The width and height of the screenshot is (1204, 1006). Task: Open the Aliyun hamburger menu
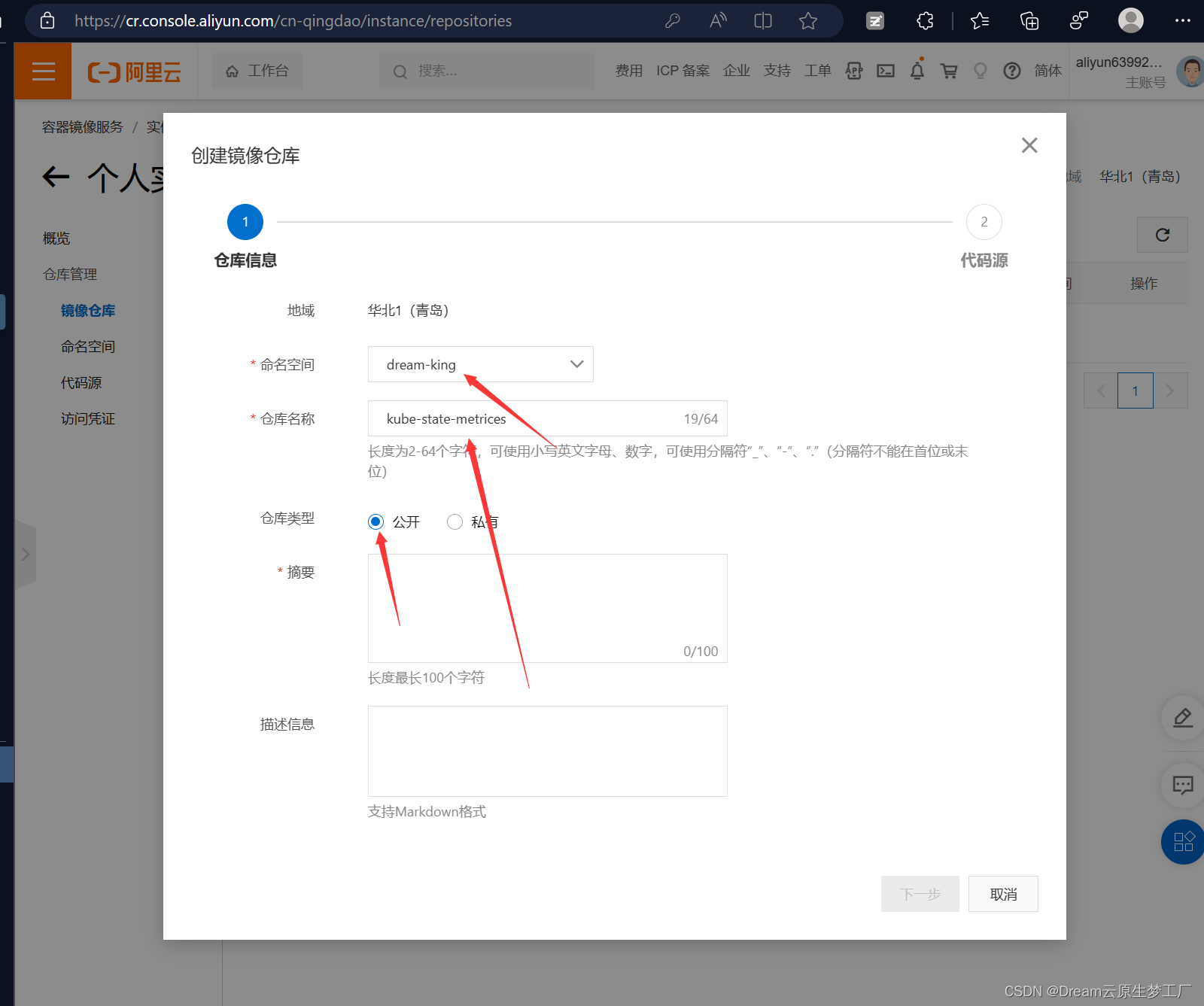coord(43,71)
